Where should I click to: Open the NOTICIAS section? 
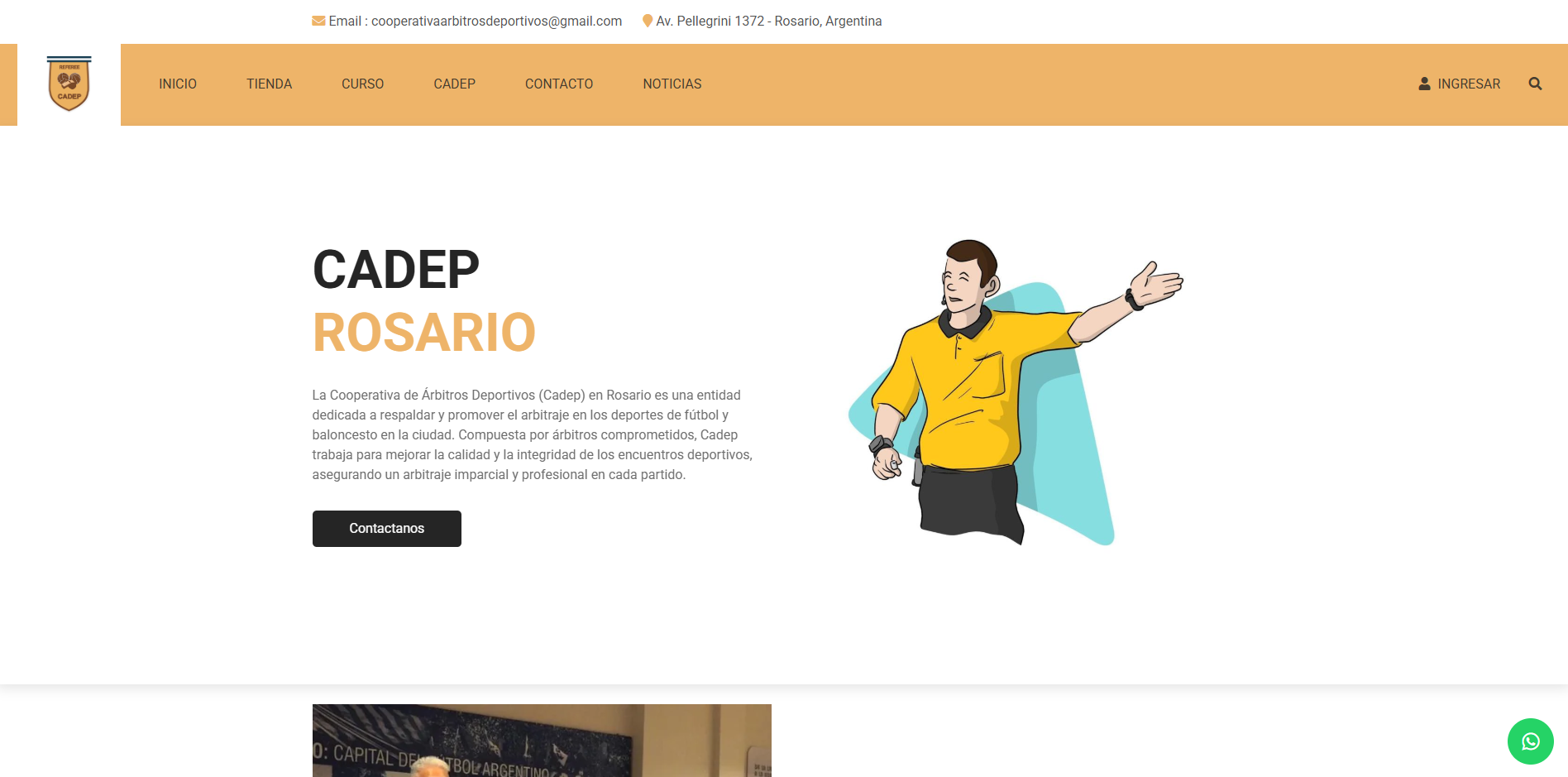tap(672, 84)
